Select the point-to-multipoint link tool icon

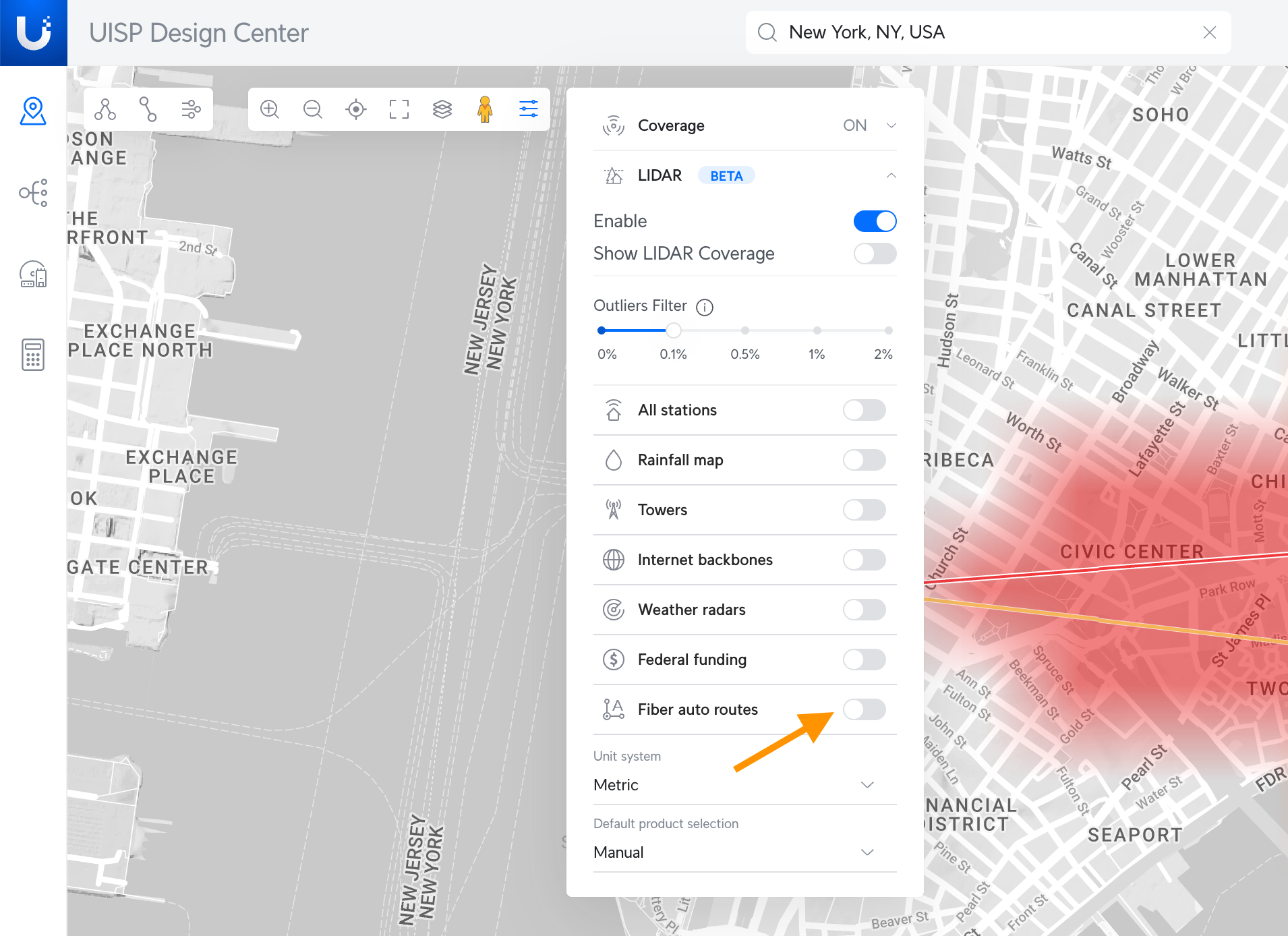click(x=105, y=109)
